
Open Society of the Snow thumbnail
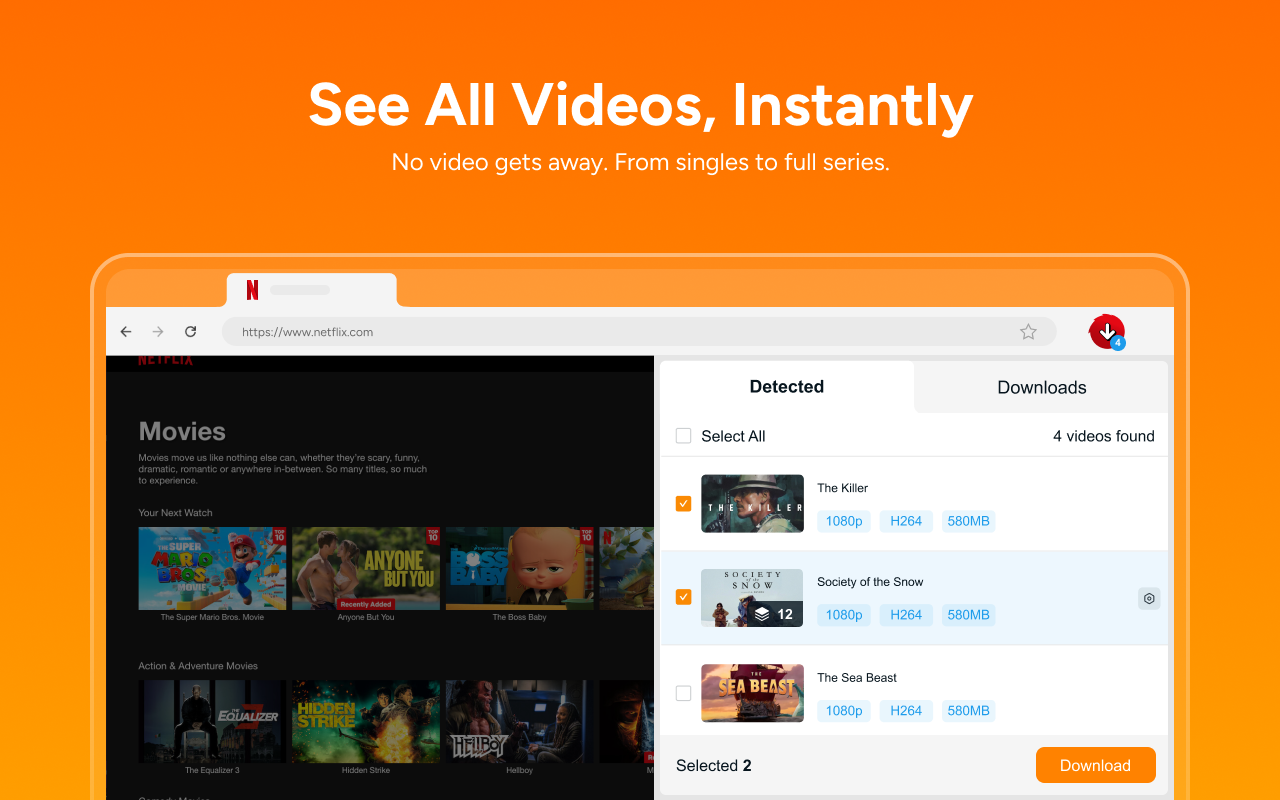[x=753, y=598]
